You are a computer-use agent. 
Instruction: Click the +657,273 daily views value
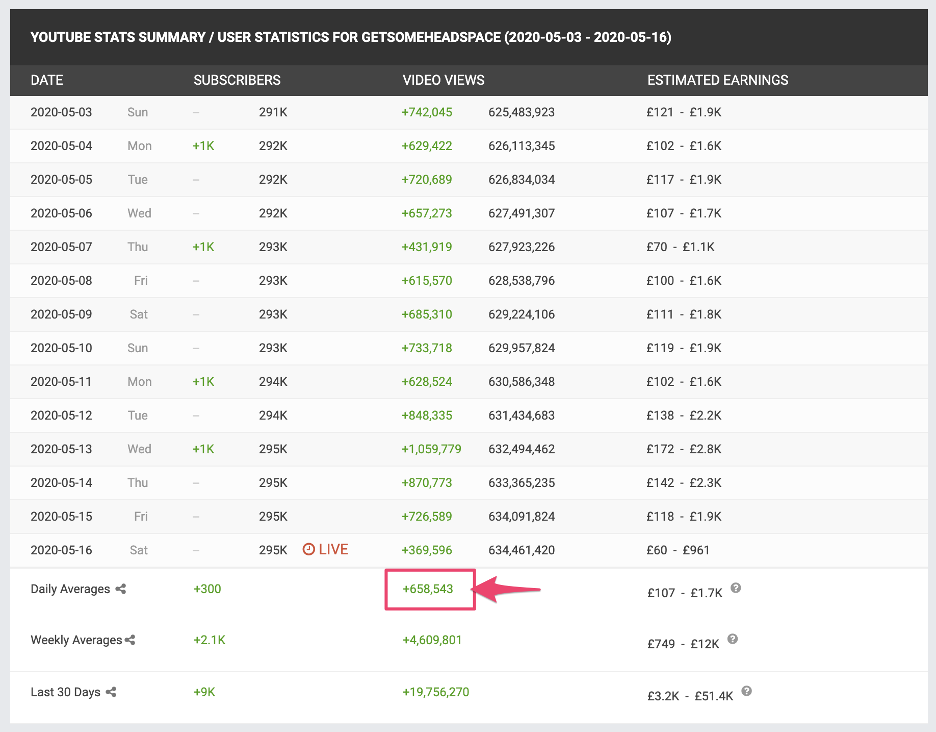[x=427, y=213]
